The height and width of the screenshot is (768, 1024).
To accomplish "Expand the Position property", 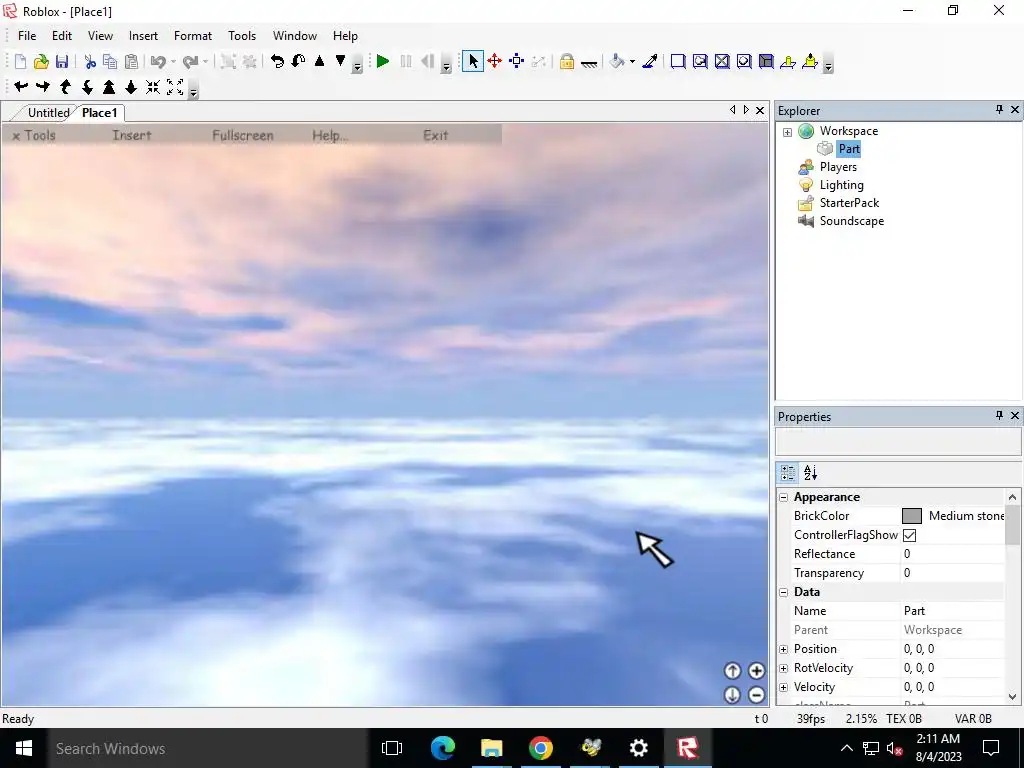I will [x=784, y=649].
